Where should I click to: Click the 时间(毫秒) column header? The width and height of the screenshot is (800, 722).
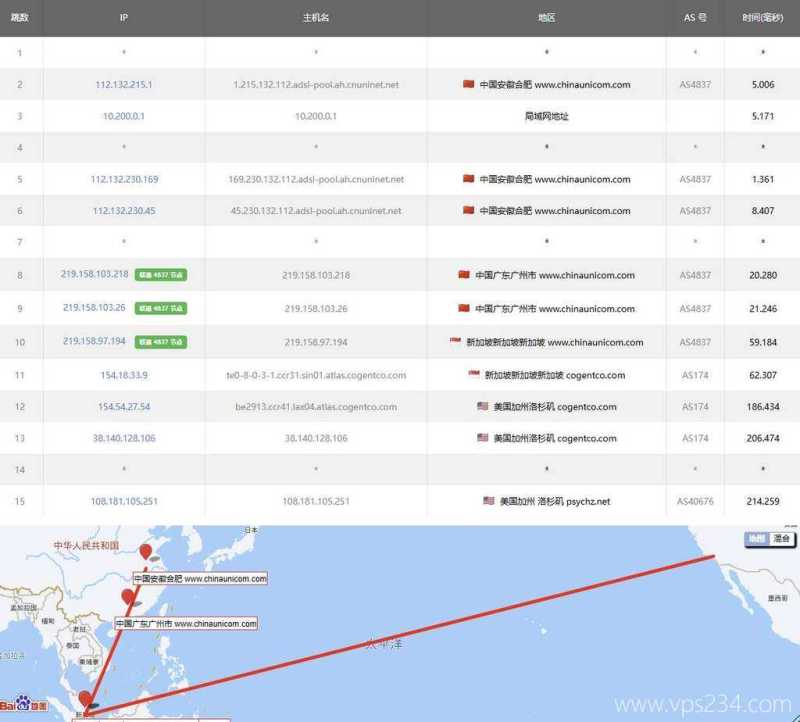coord(762,17)
